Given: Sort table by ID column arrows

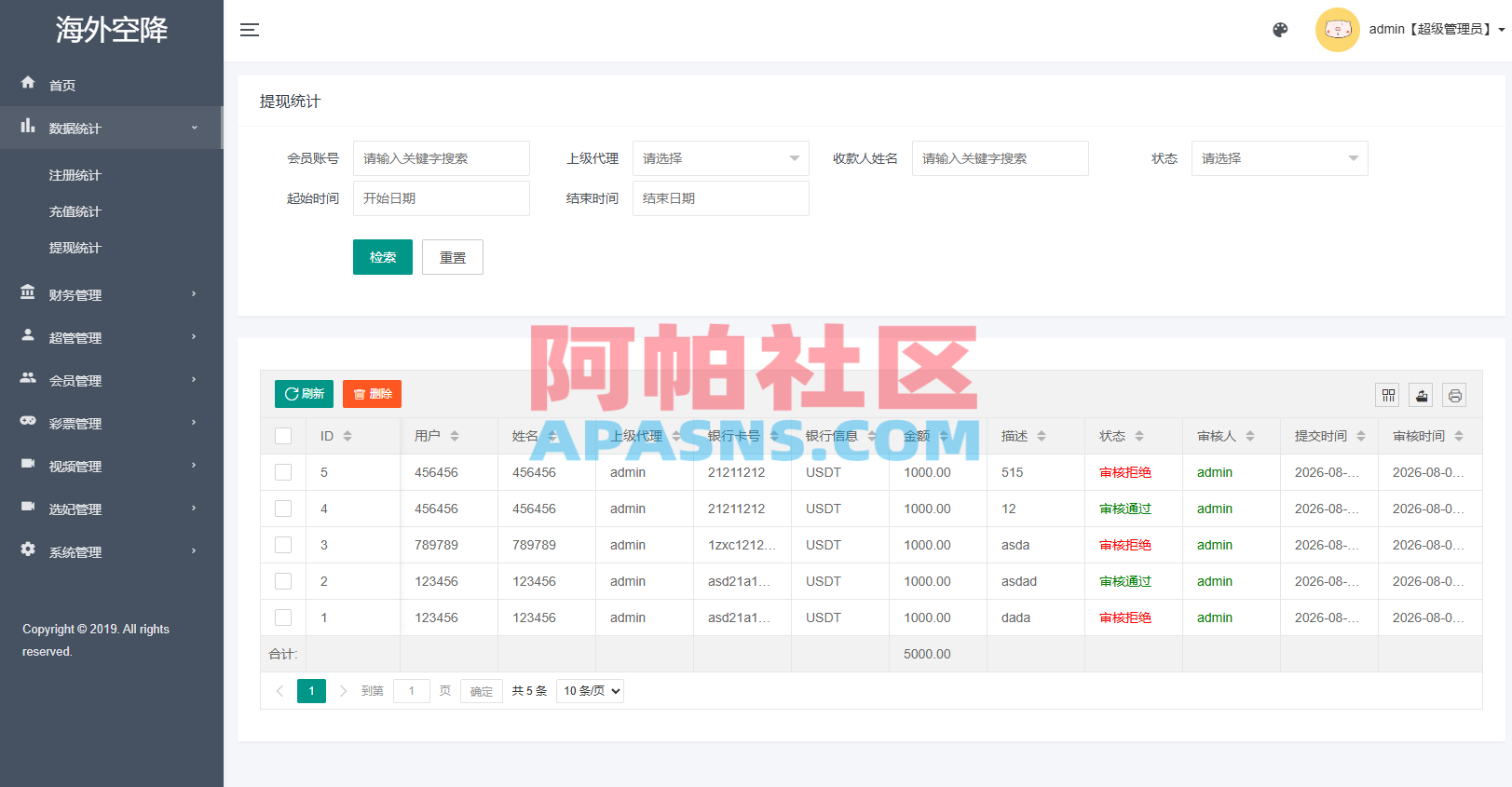Looking at the screenshot, I should [x=347, y=436].
